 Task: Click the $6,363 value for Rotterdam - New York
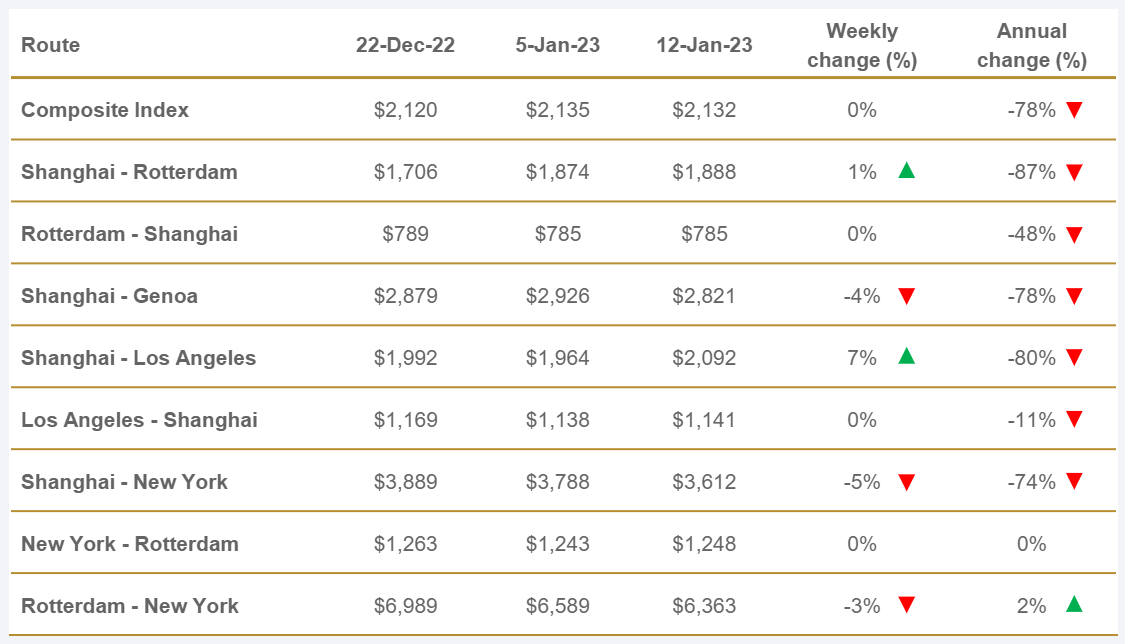pos(704,606)
